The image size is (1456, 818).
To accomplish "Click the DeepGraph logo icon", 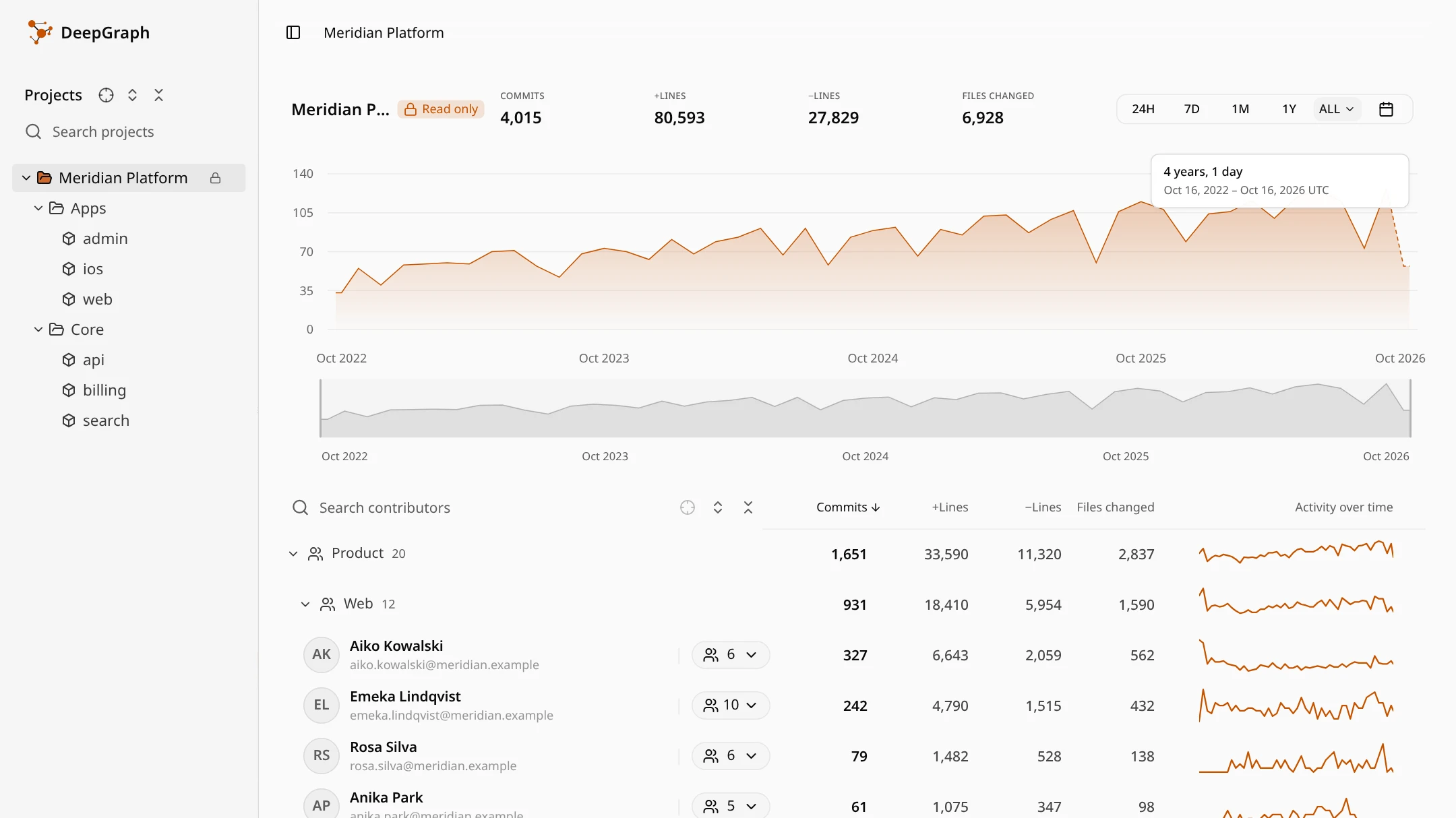I will coord(40,32).
